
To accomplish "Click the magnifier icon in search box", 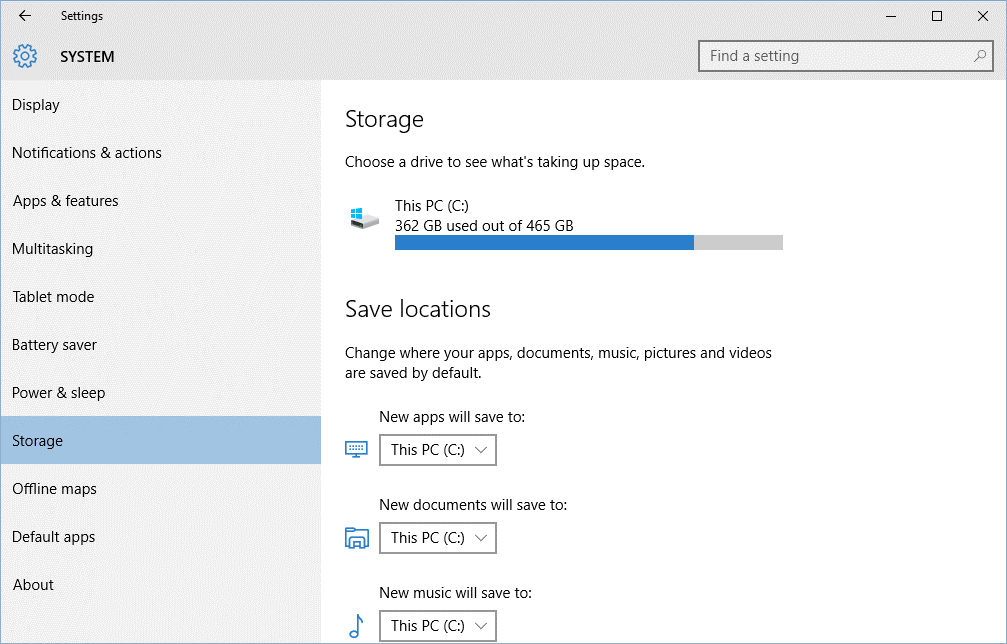I will coord(980,56).
